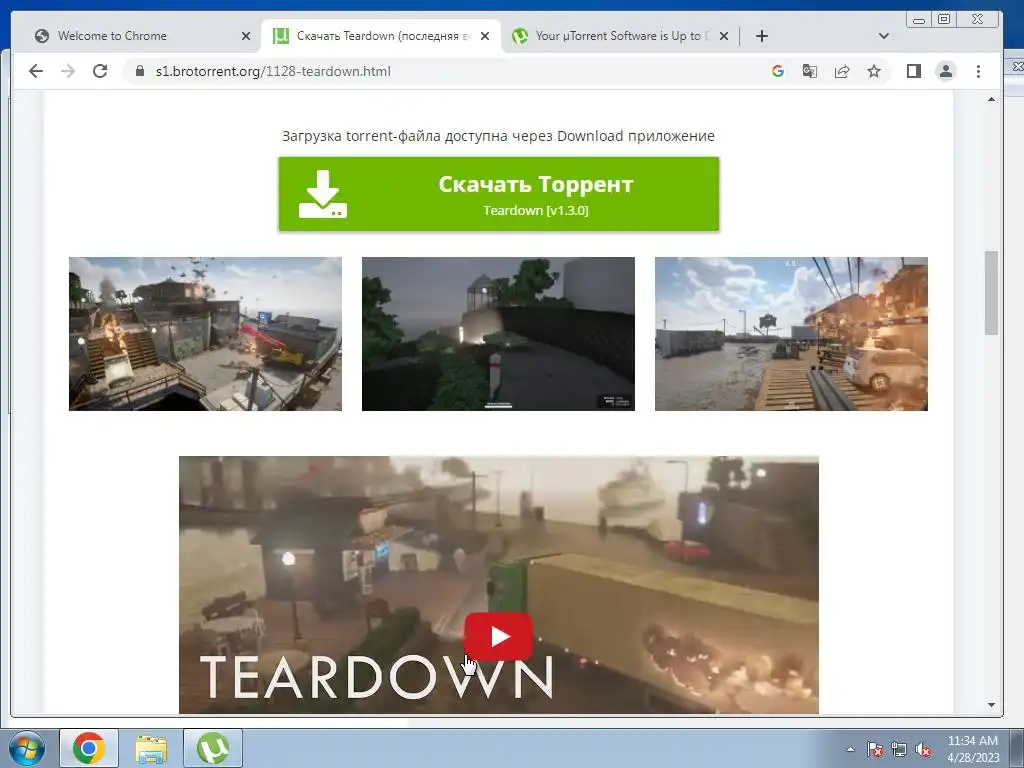
Task: Switch to the µTorrent Software tab
Action: [x=620, y=36]
